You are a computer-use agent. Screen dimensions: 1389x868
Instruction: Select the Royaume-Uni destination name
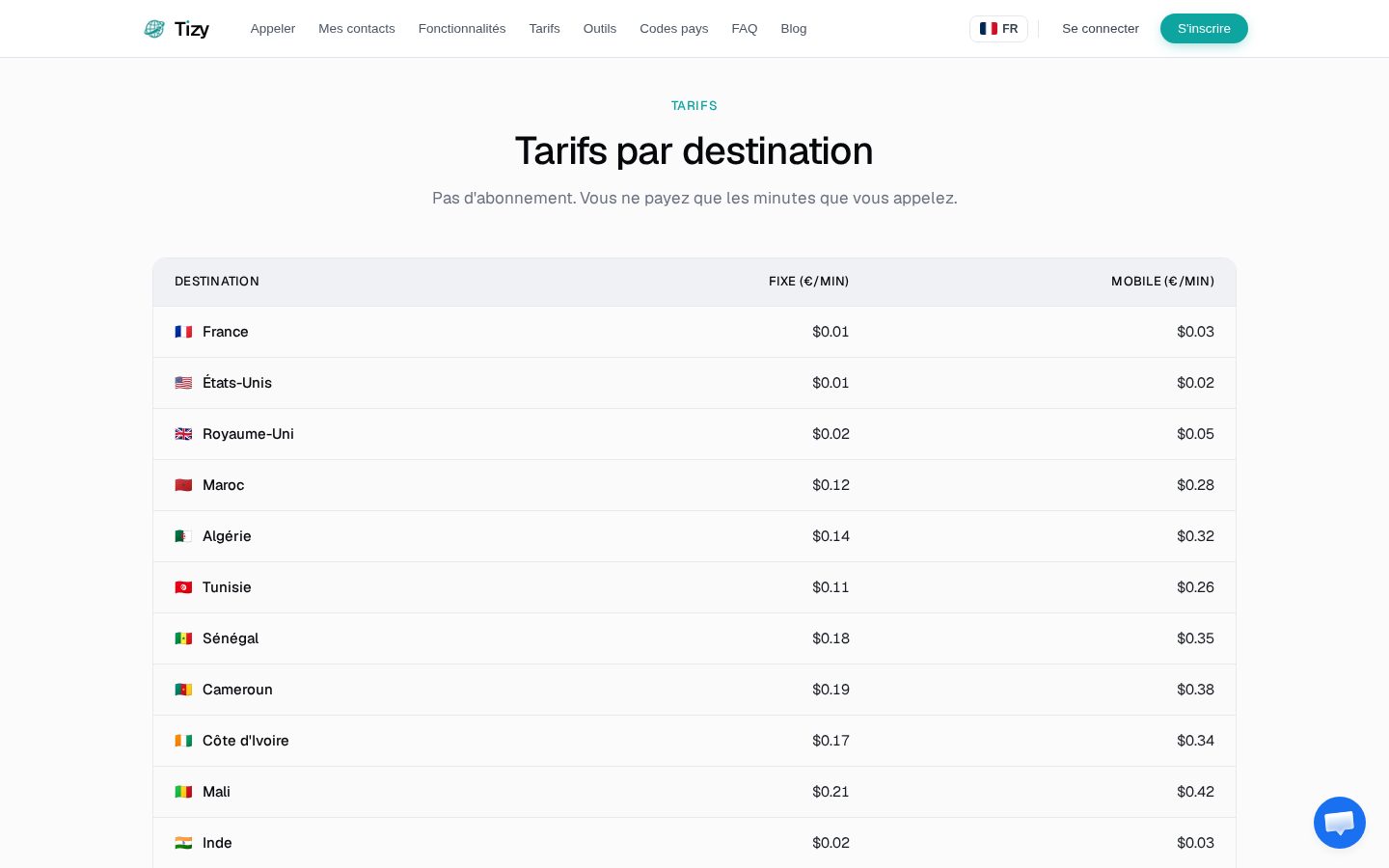(x=248, y=434)
